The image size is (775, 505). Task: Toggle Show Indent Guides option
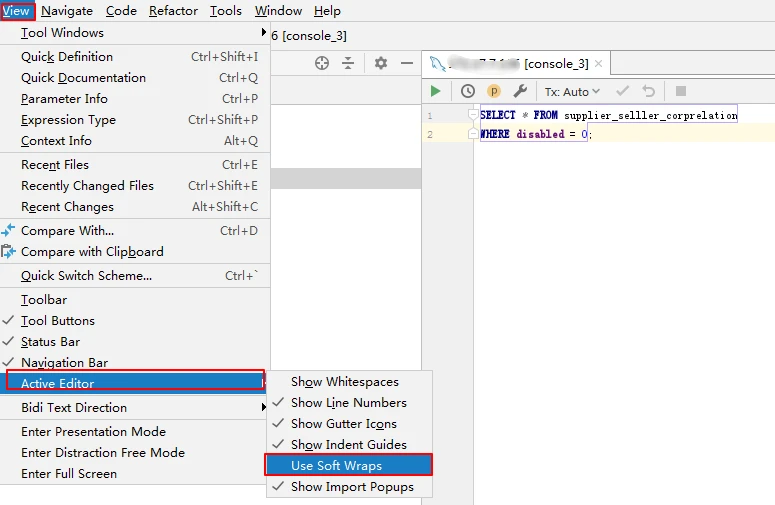point(349,445)
